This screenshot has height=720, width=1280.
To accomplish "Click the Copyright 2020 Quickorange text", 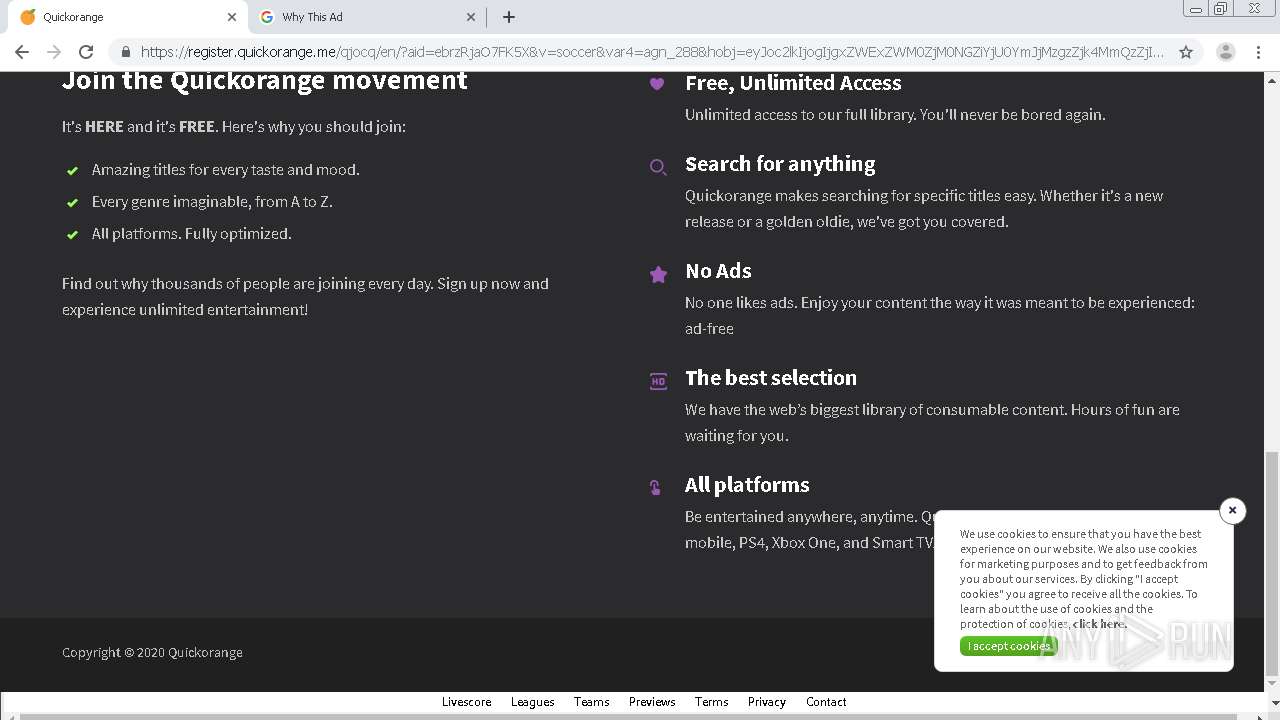I will pyautogui.click(x=152, y=653).
